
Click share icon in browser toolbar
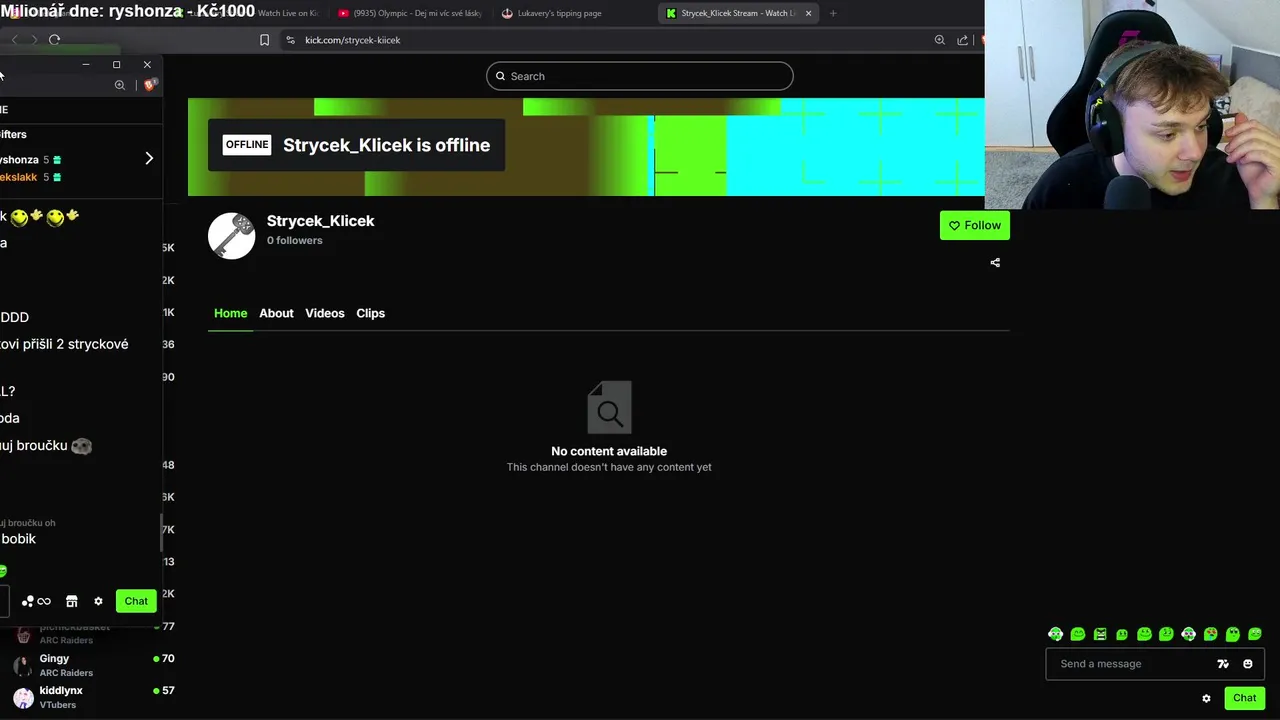[x=962, y=40]
